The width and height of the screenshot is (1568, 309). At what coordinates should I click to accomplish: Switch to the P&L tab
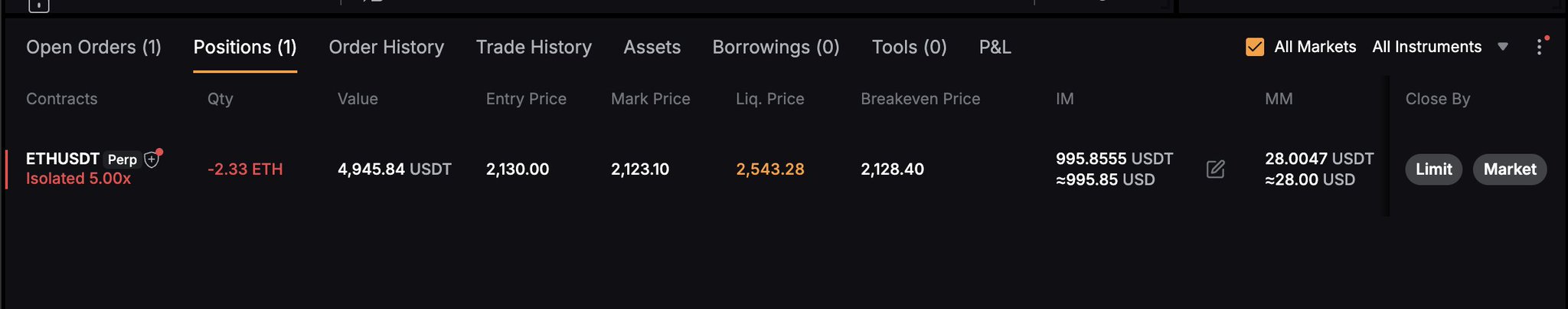point(995,48)
